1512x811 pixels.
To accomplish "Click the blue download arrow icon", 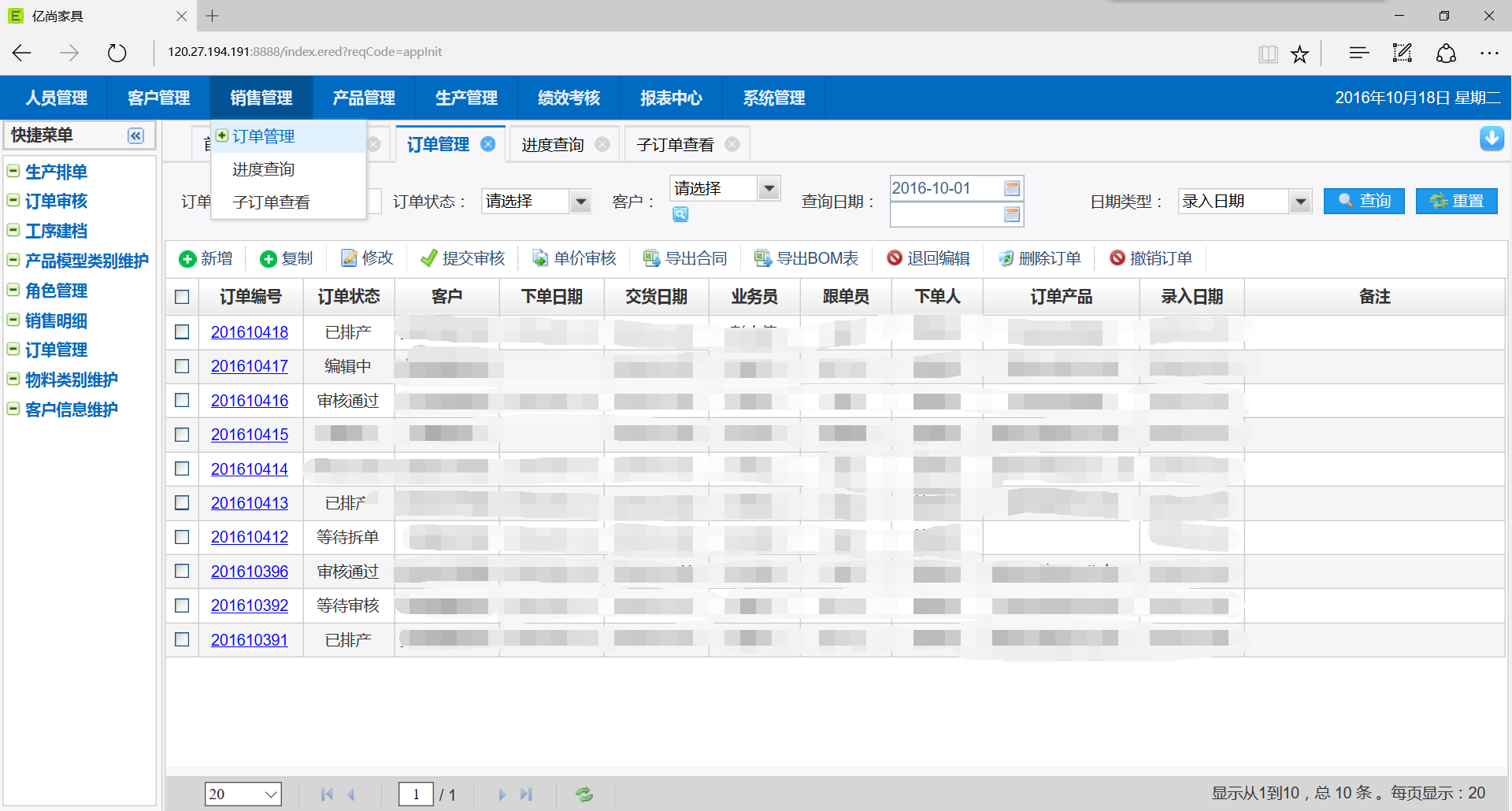I will tap(1491, 139).
